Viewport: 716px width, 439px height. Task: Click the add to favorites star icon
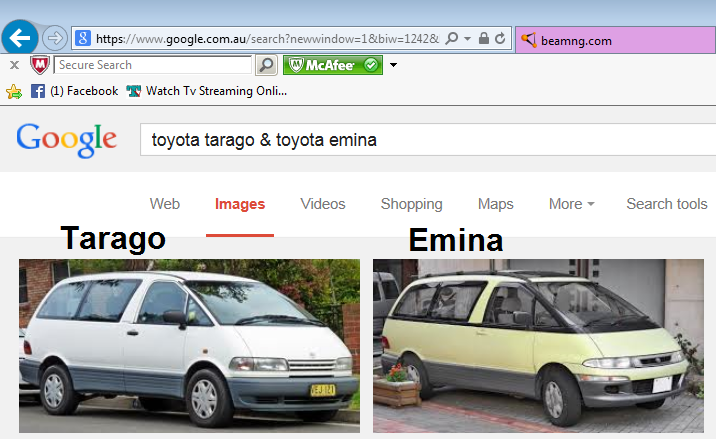pos(14,92)
